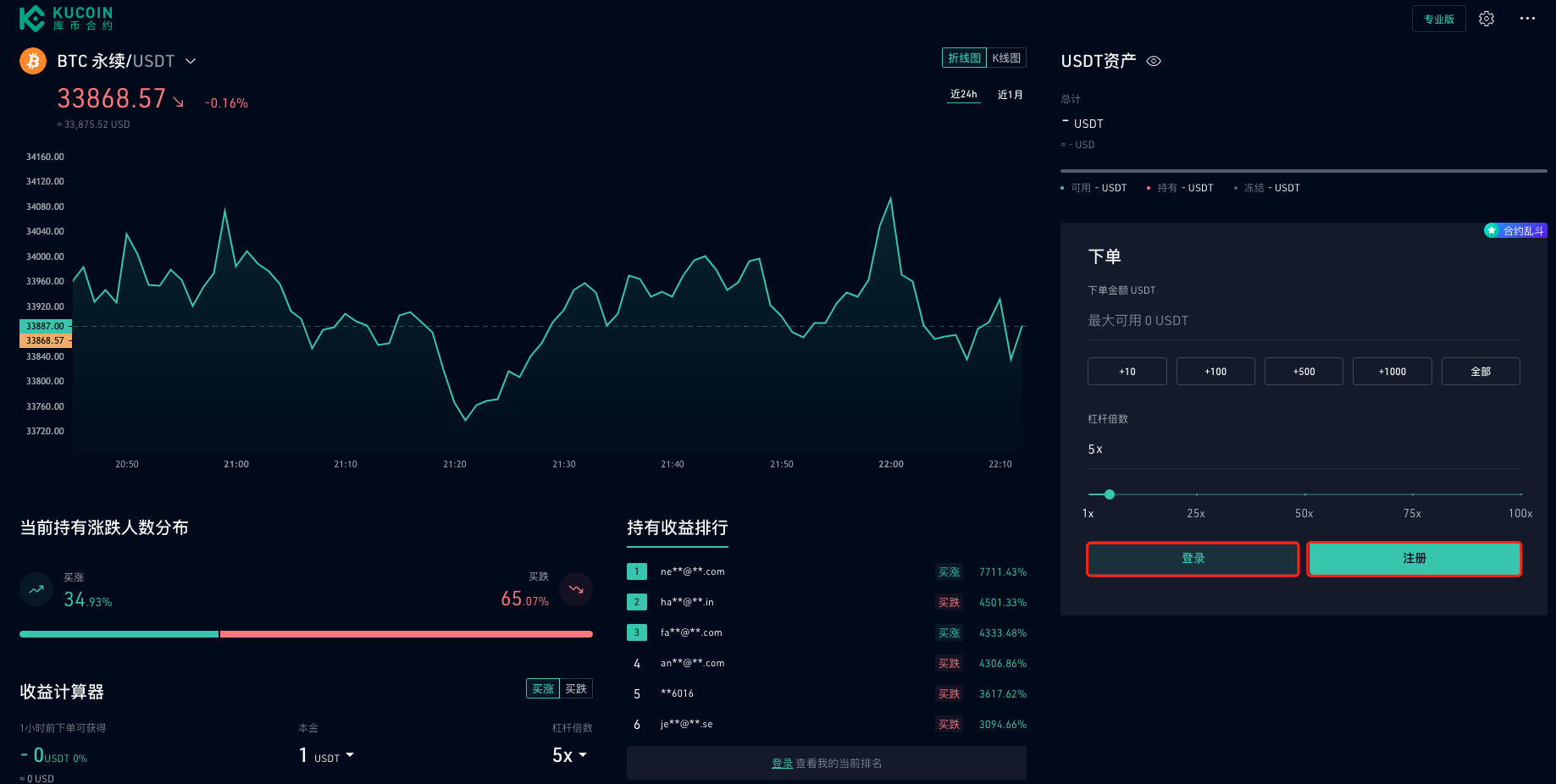Open settings via the gear icon

tap(1487, 19)
